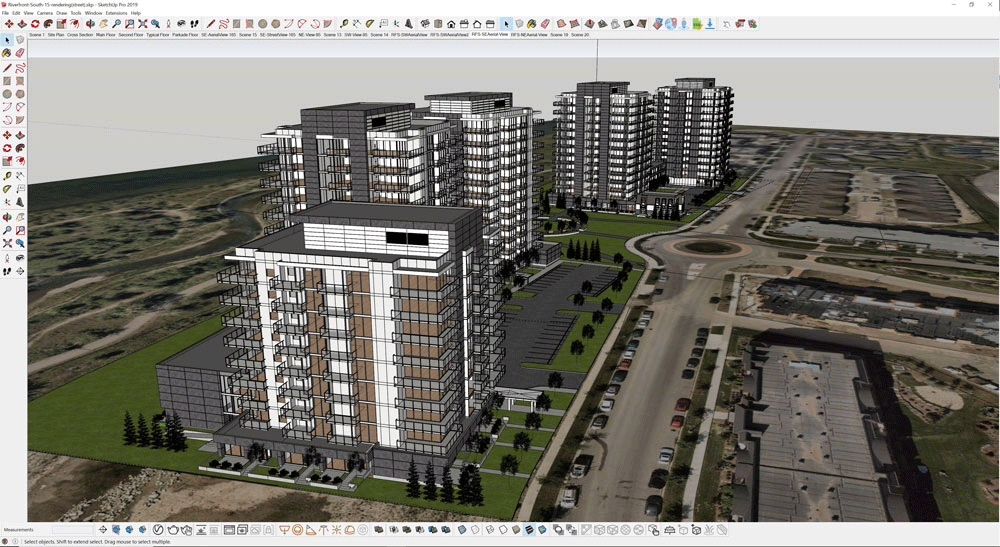Open the Extensions menu
This screenshot has width=1000, height=547.
(x=116, y=13)
